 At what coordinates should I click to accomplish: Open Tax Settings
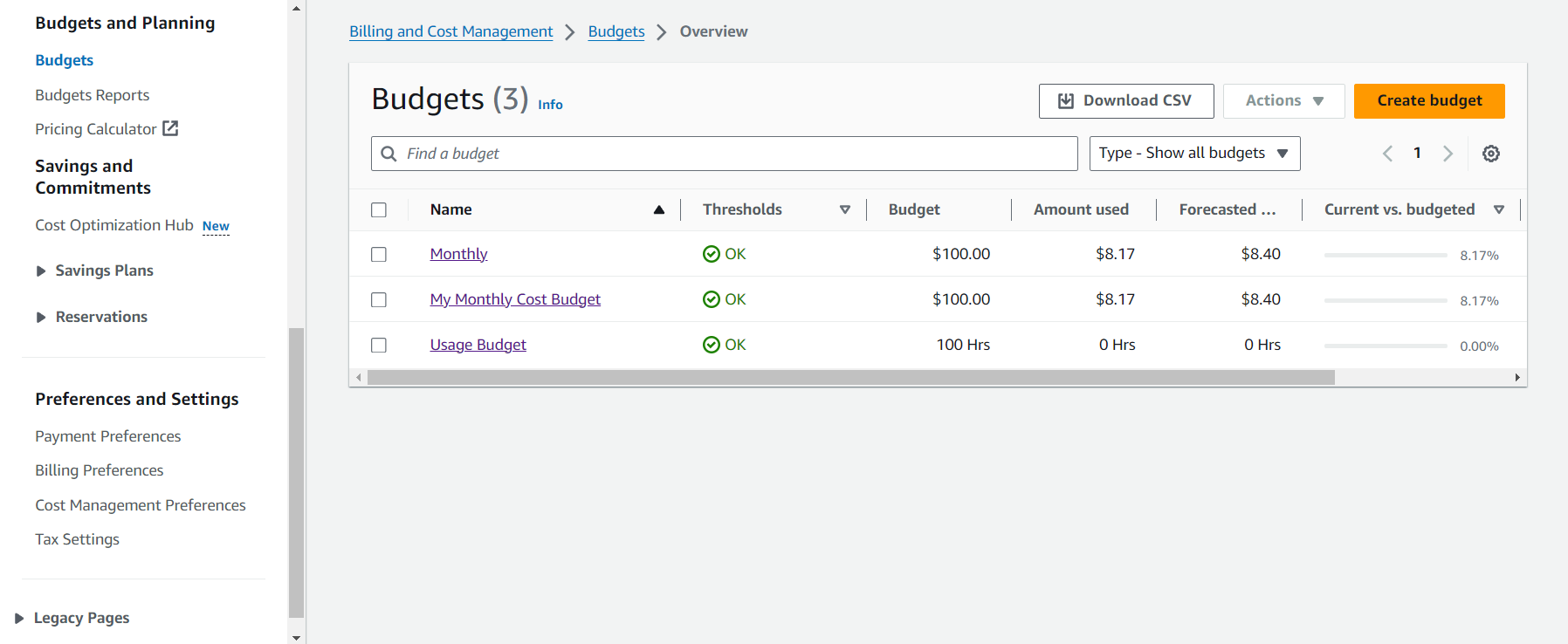pyautogui.click(x=77, y=539)
